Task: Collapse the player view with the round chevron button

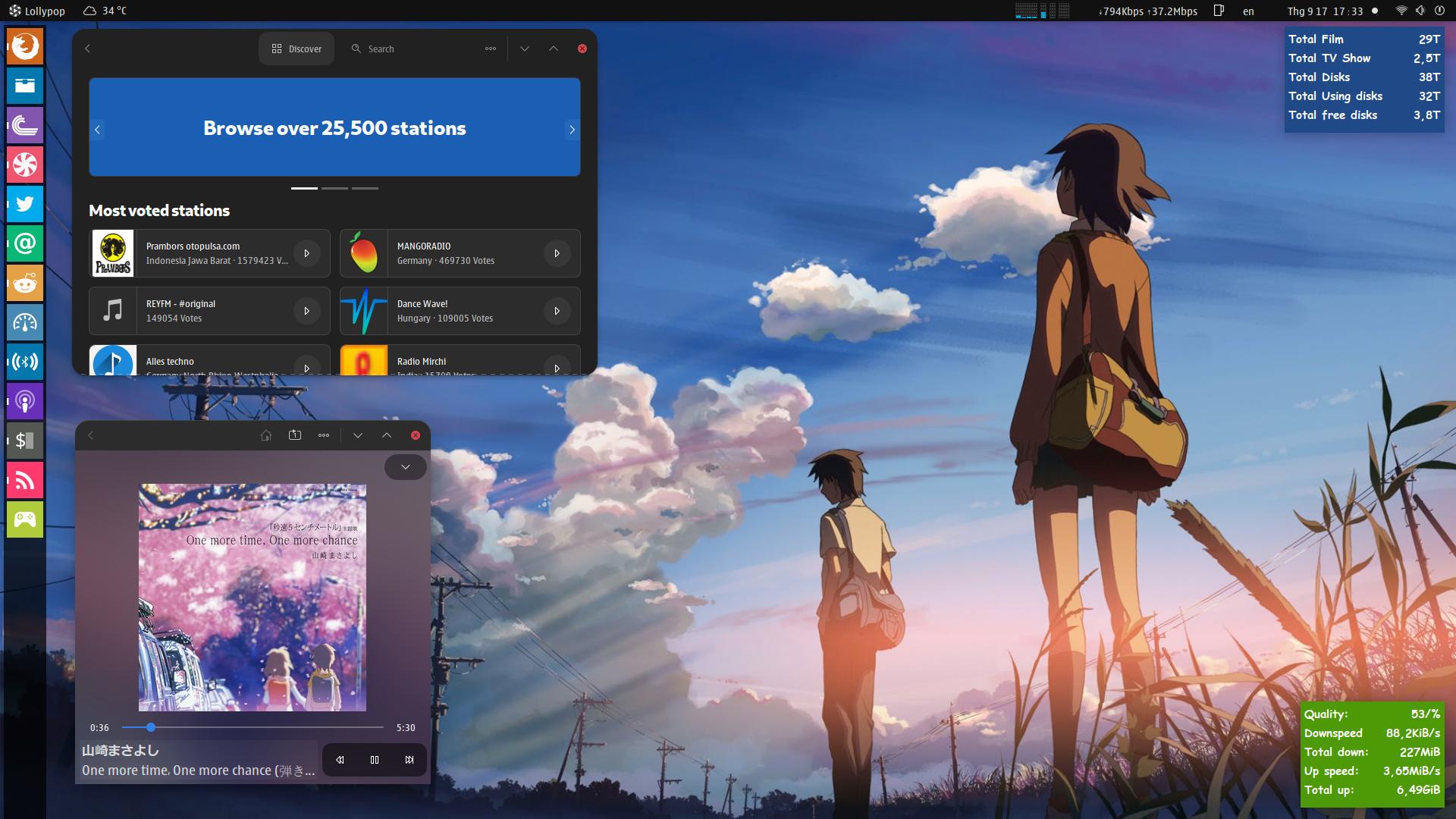Action: (406, 467)
